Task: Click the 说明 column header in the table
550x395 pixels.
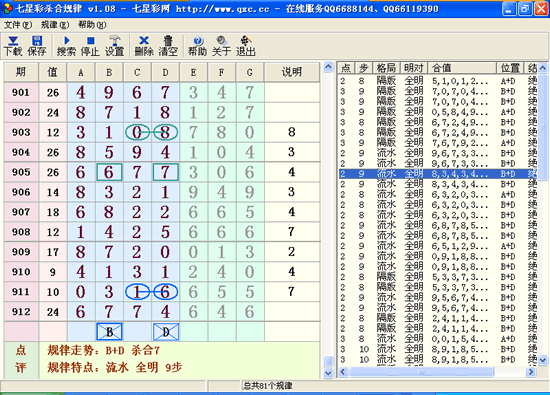Action: (x=292, y=72)
